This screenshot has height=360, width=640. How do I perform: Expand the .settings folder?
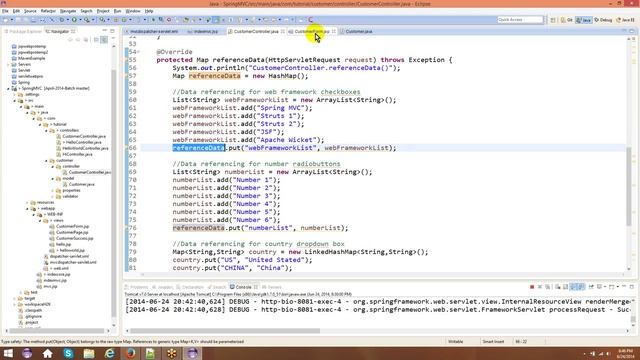(15, 94)
